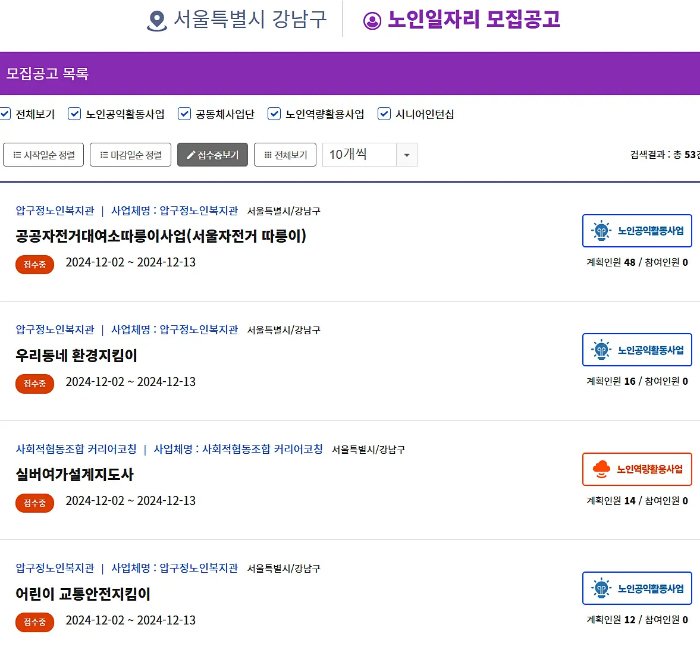Click the 모집공고 목록 header

click(x=47, y=73)
